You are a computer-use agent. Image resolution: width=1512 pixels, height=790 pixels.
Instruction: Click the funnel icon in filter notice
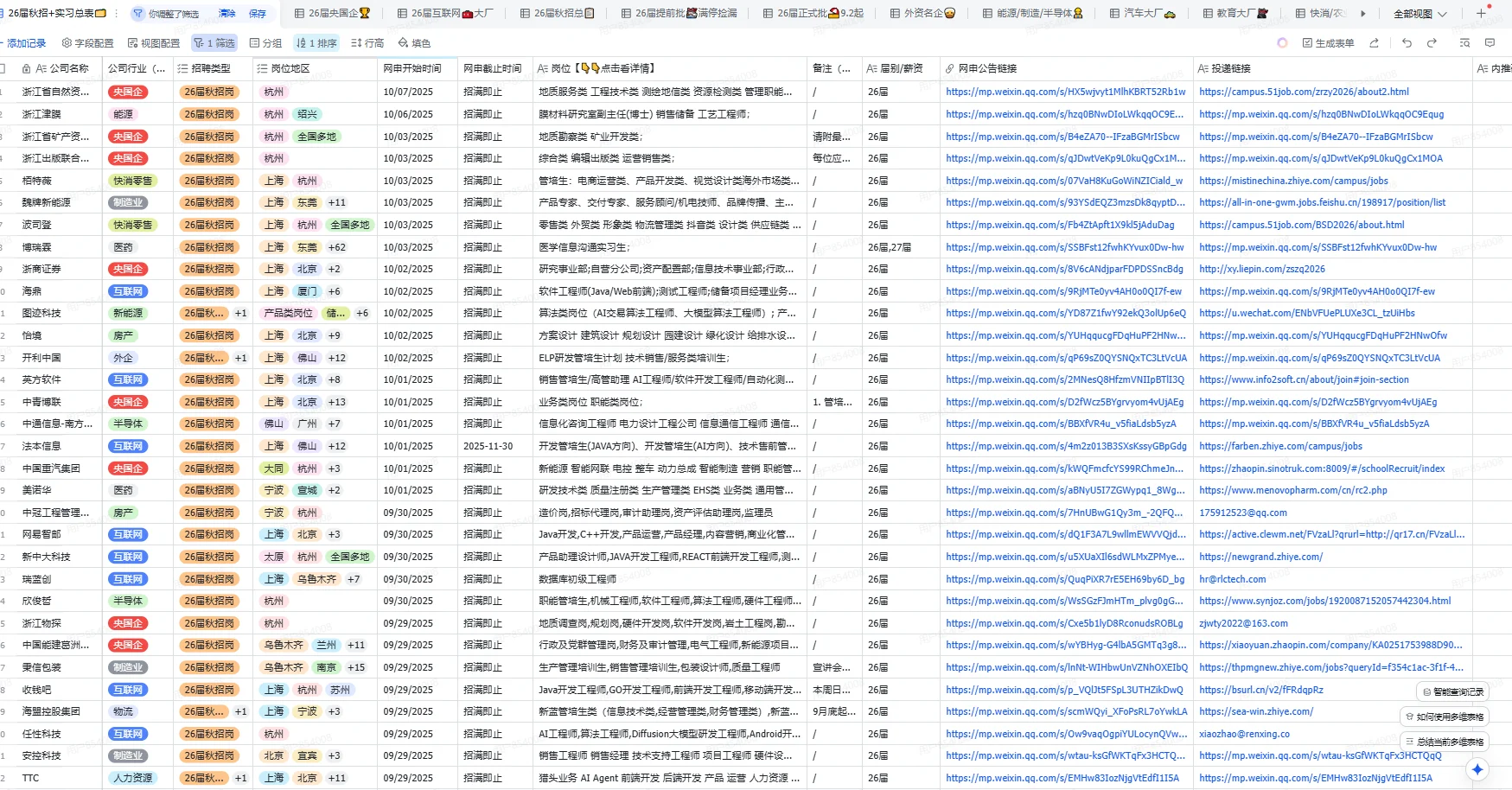tap(138, 14)
